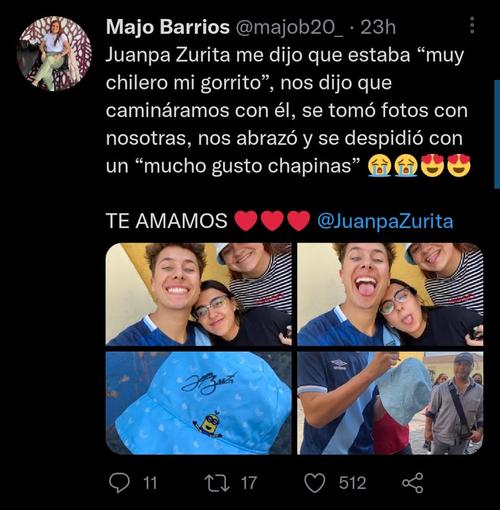Click the retweet count 17

click(249, 483)
